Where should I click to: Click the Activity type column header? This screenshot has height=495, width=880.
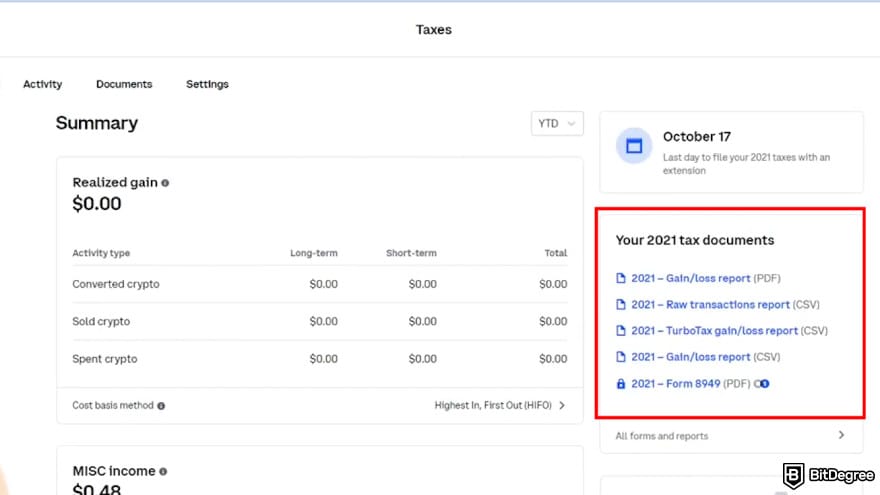[101, 253]
